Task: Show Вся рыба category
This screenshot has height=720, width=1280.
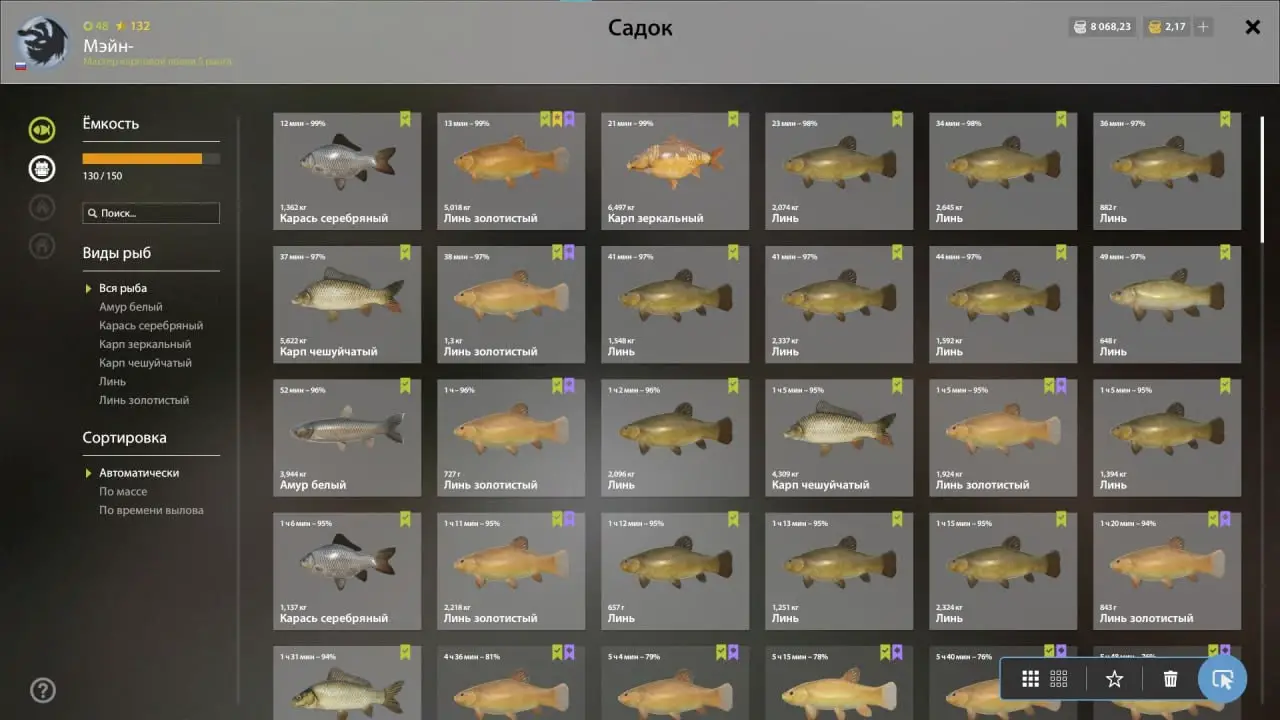Action: 123,288
